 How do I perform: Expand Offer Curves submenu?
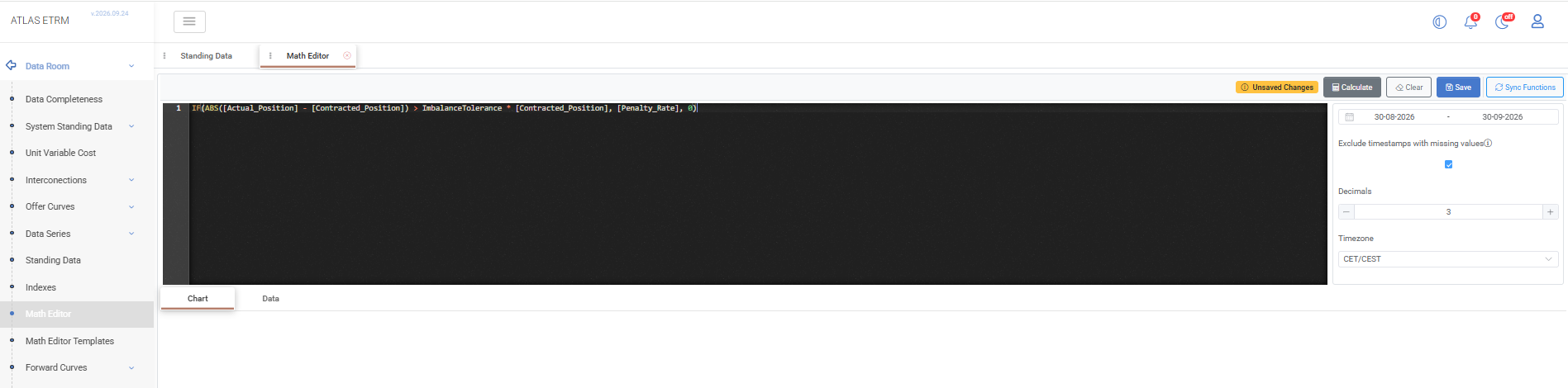[131, 207]
